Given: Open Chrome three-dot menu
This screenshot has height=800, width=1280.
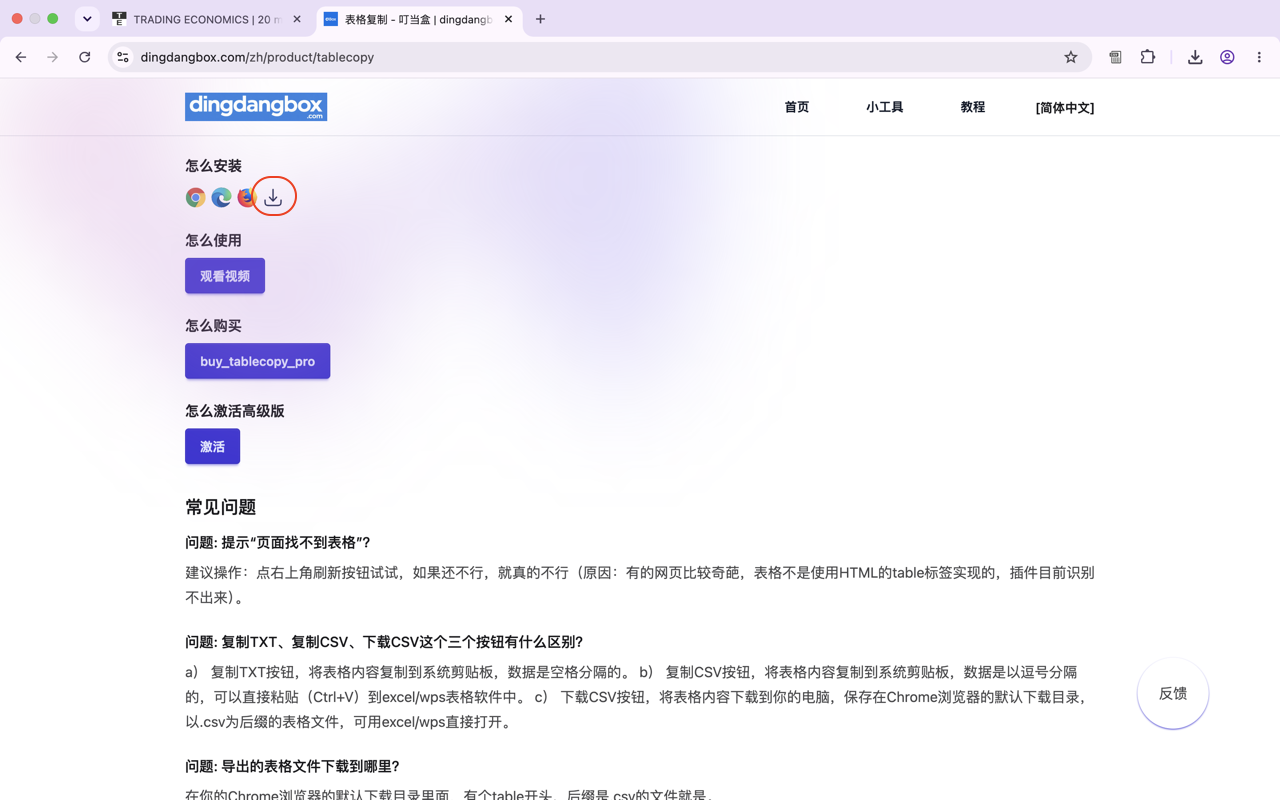Looking at the screenshot, I should tap(1259, 57).
